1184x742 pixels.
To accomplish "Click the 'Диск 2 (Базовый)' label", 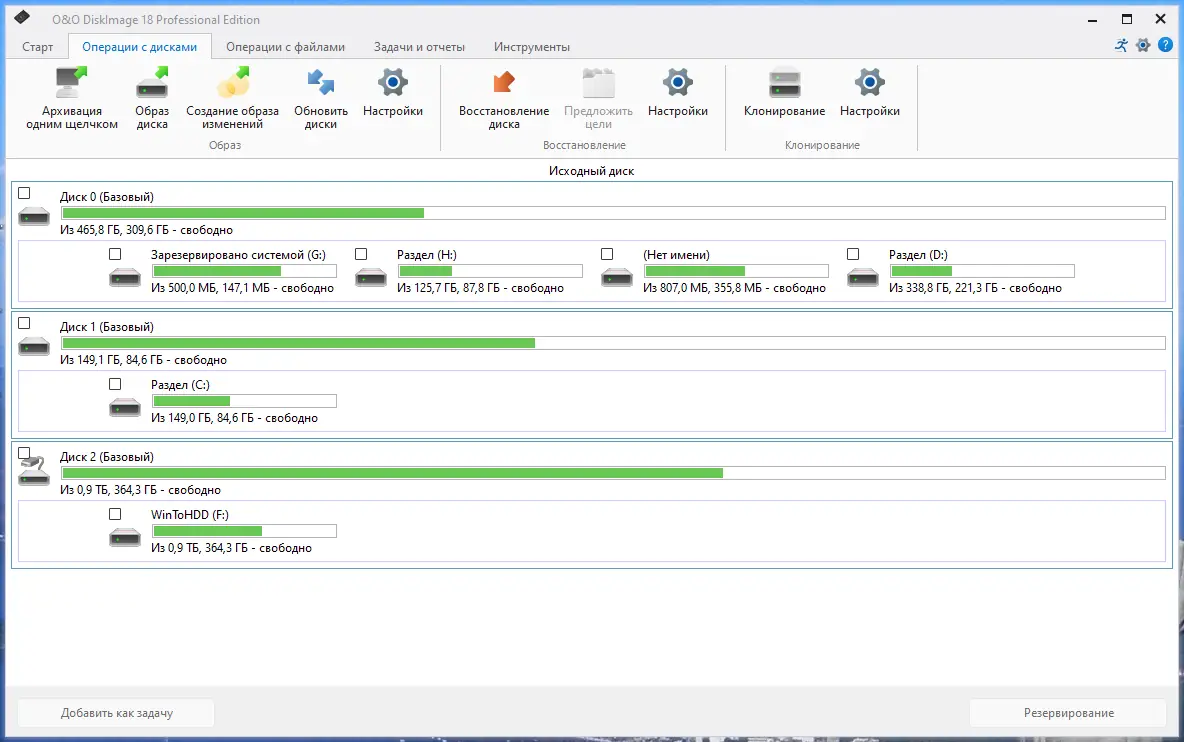I will tap(106, 457).
